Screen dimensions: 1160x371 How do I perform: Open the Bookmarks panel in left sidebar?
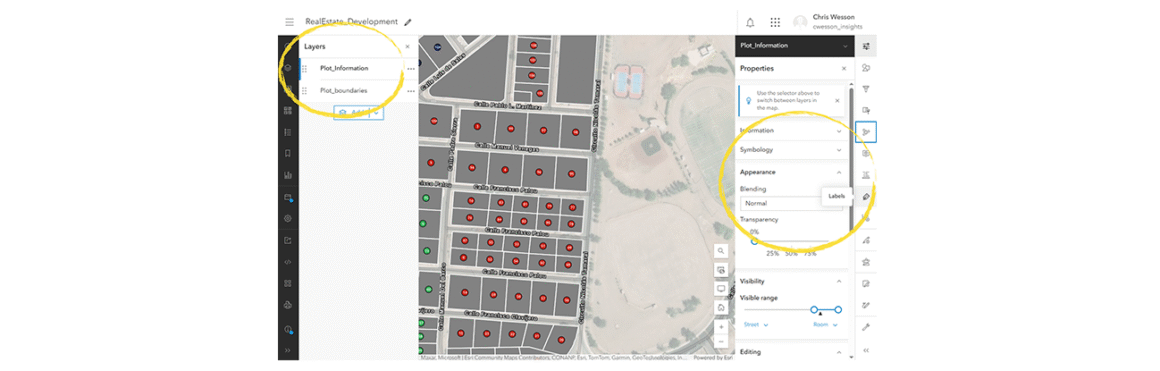[288, 153]
